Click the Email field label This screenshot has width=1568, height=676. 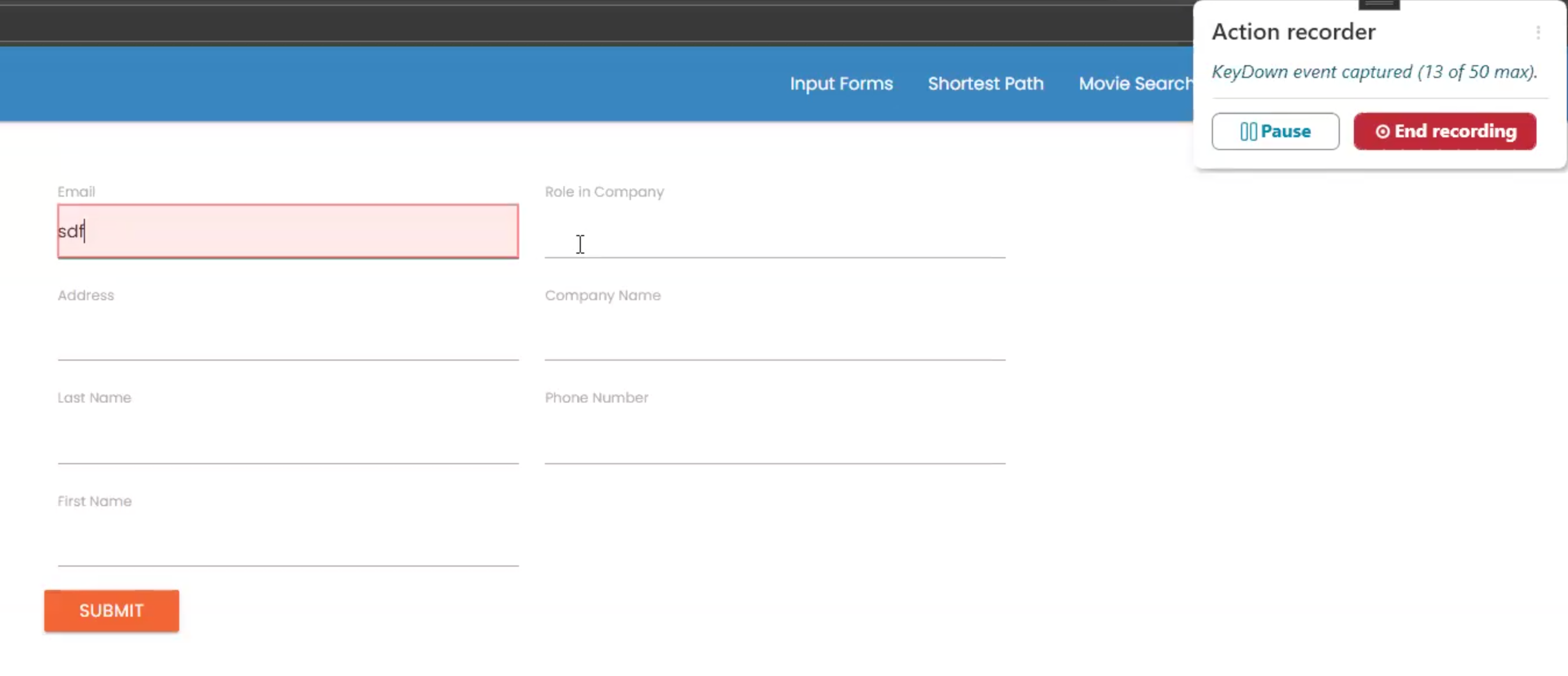76,191
